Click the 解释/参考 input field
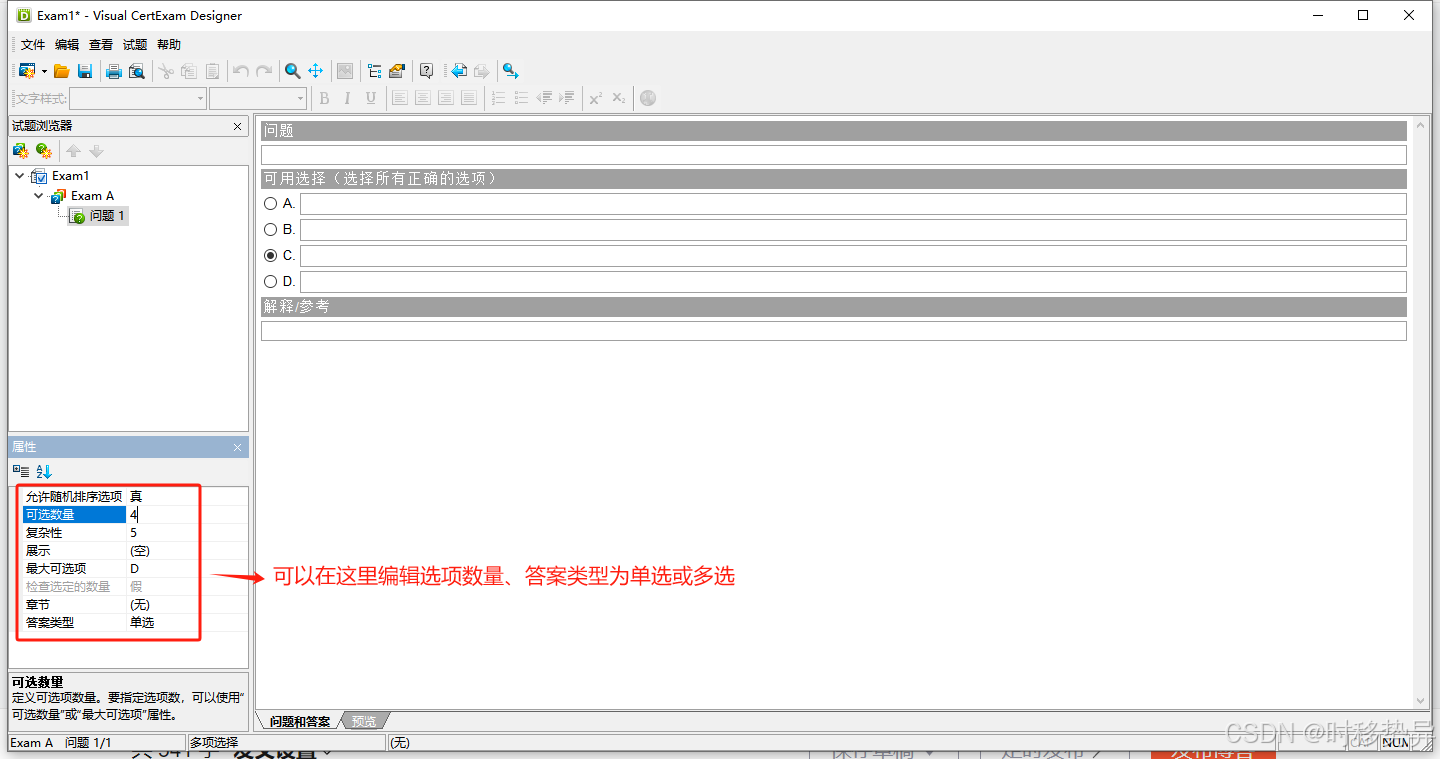The width and height of the screenshot is (1440, 759). click(x=834, y=331)
